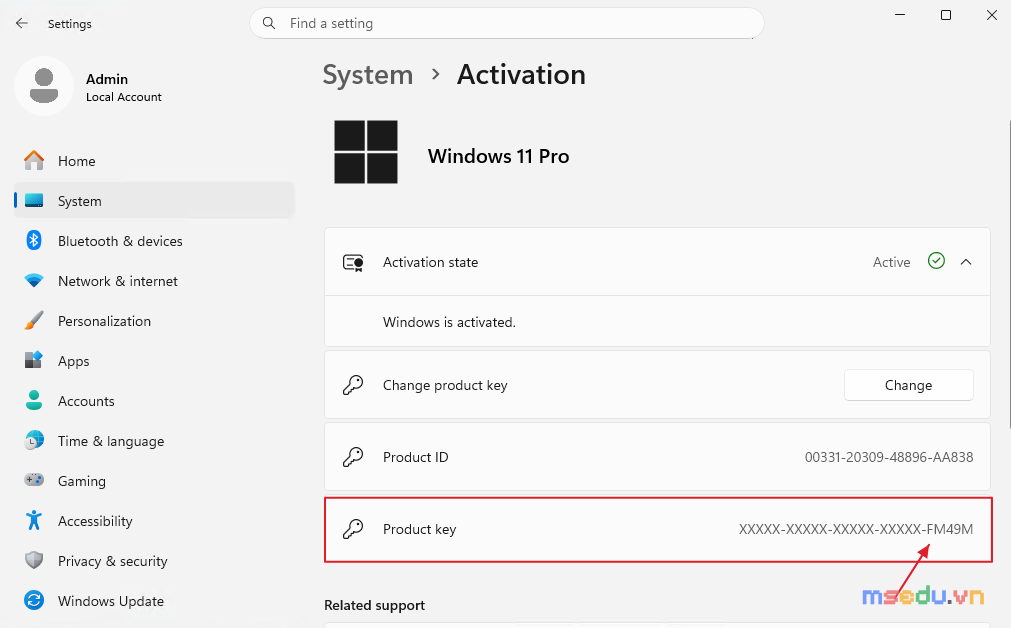Focus the Find a setting search box
This screenshot has height=628, width=1011.
pos(507,23)
